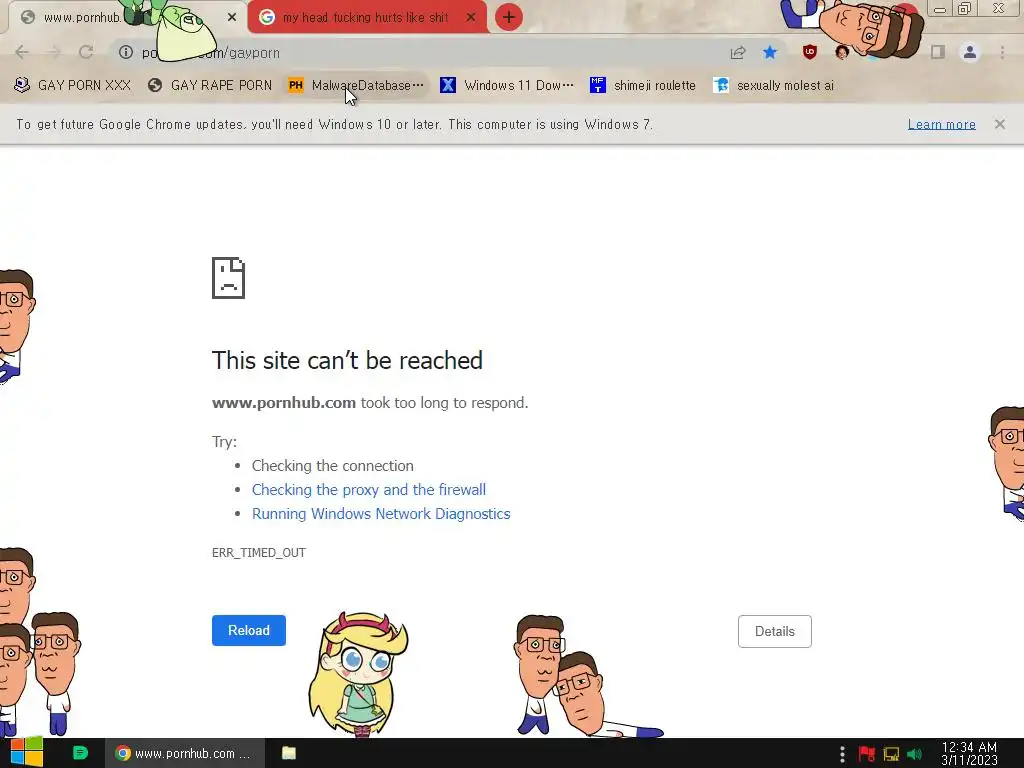Open the share page icon in address bar
The image size is (1024, 768).
738,52
